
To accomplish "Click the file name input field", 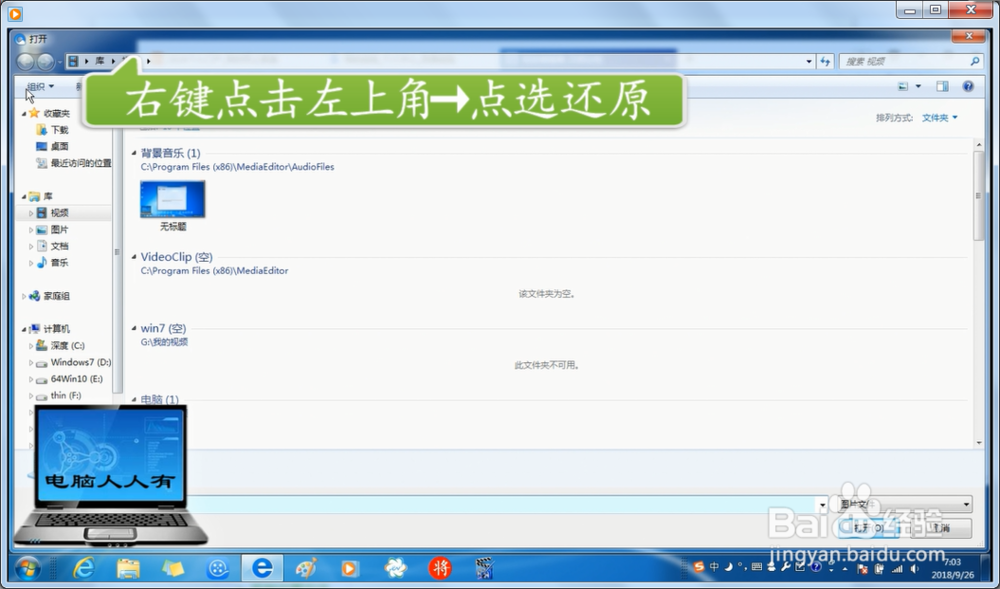I will (x=503, y=505).
